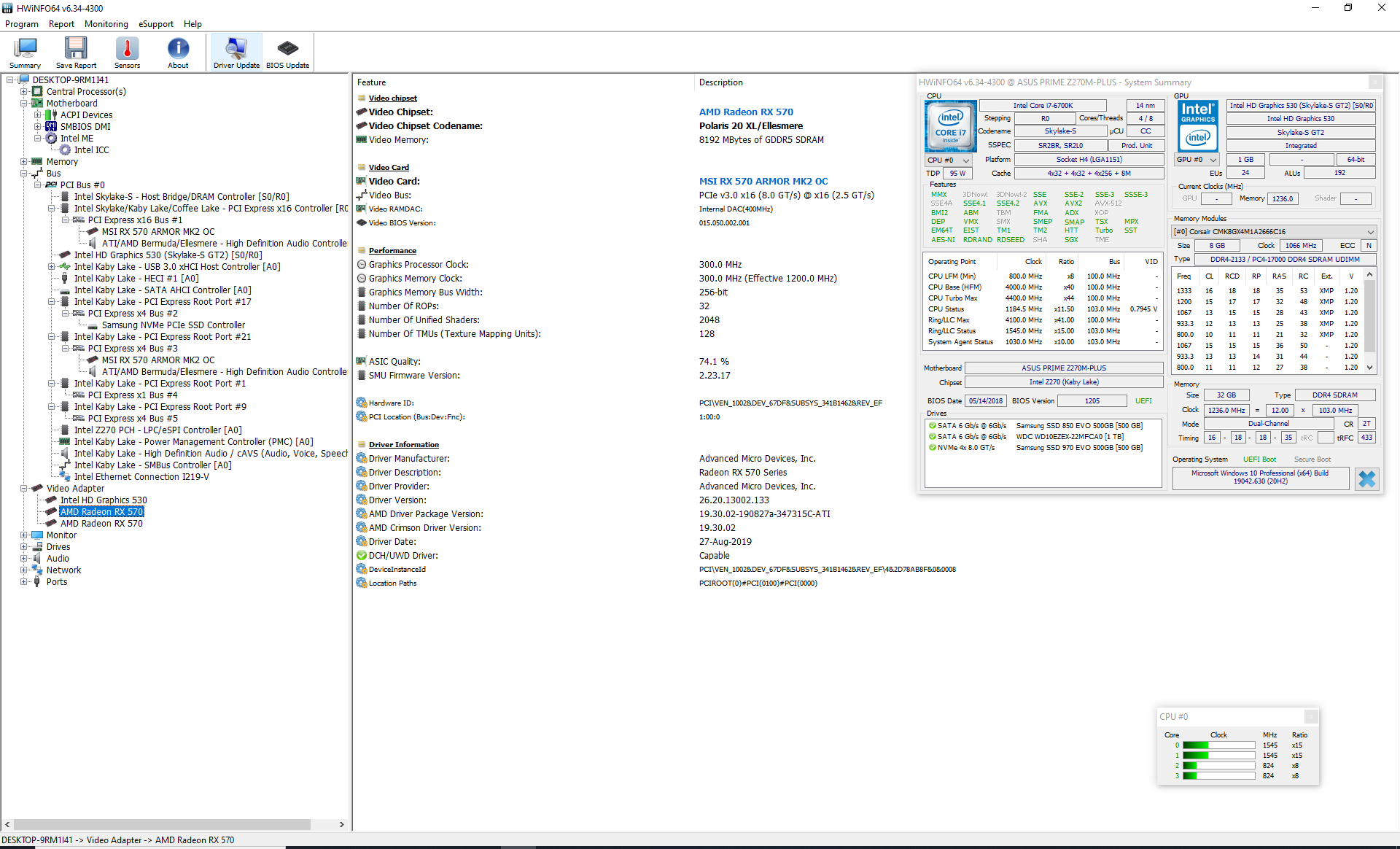Viewport: 1400px width, 849px height.
Task: Open the Report menu
Action: [x=61, y=23]
